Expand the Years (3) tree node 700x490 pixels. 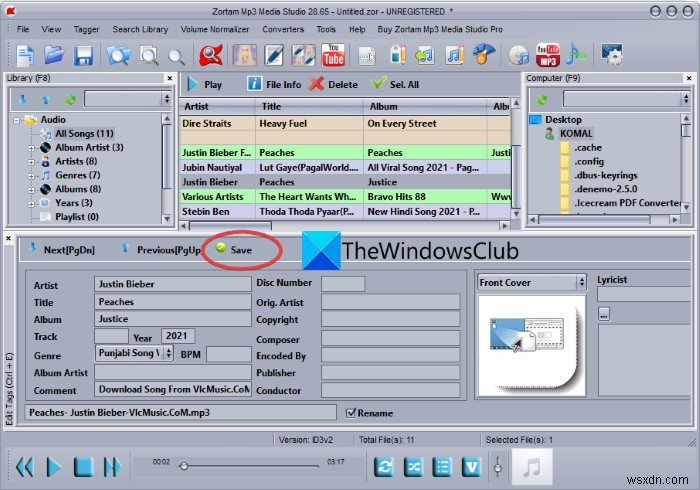tap(31, 204)
